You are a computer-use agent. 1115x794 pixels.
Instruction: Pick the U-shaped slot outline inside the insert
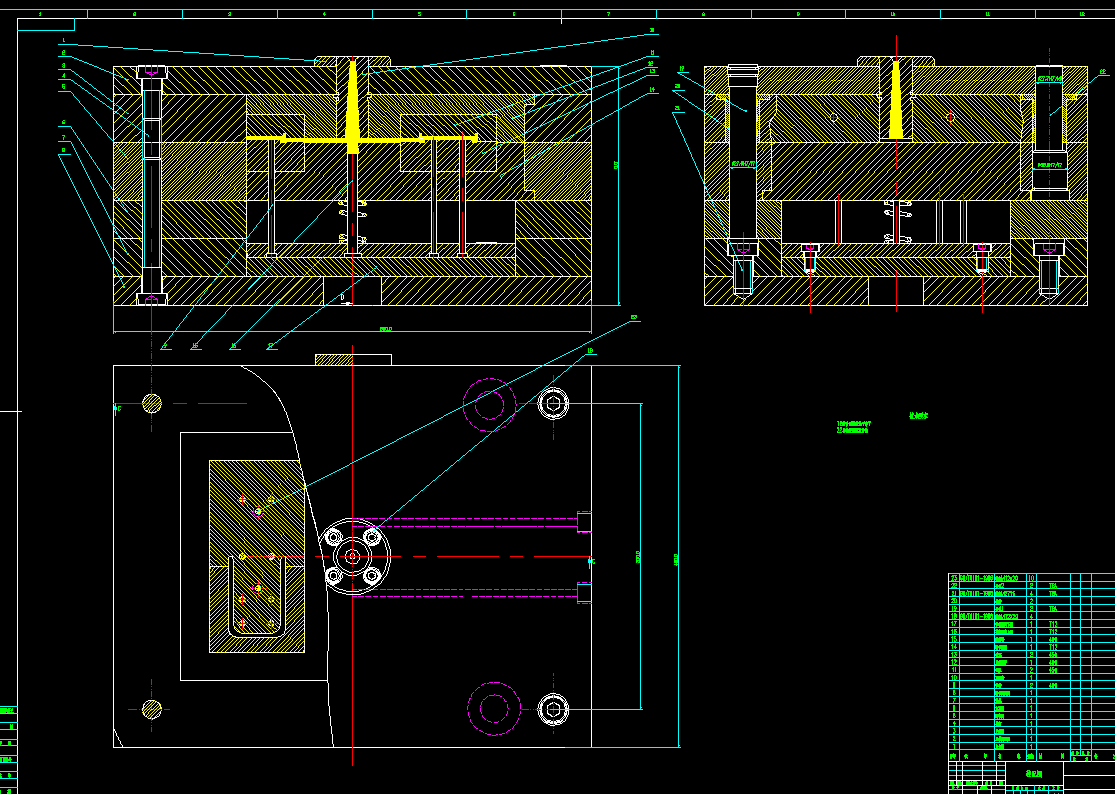click(257, 596)
